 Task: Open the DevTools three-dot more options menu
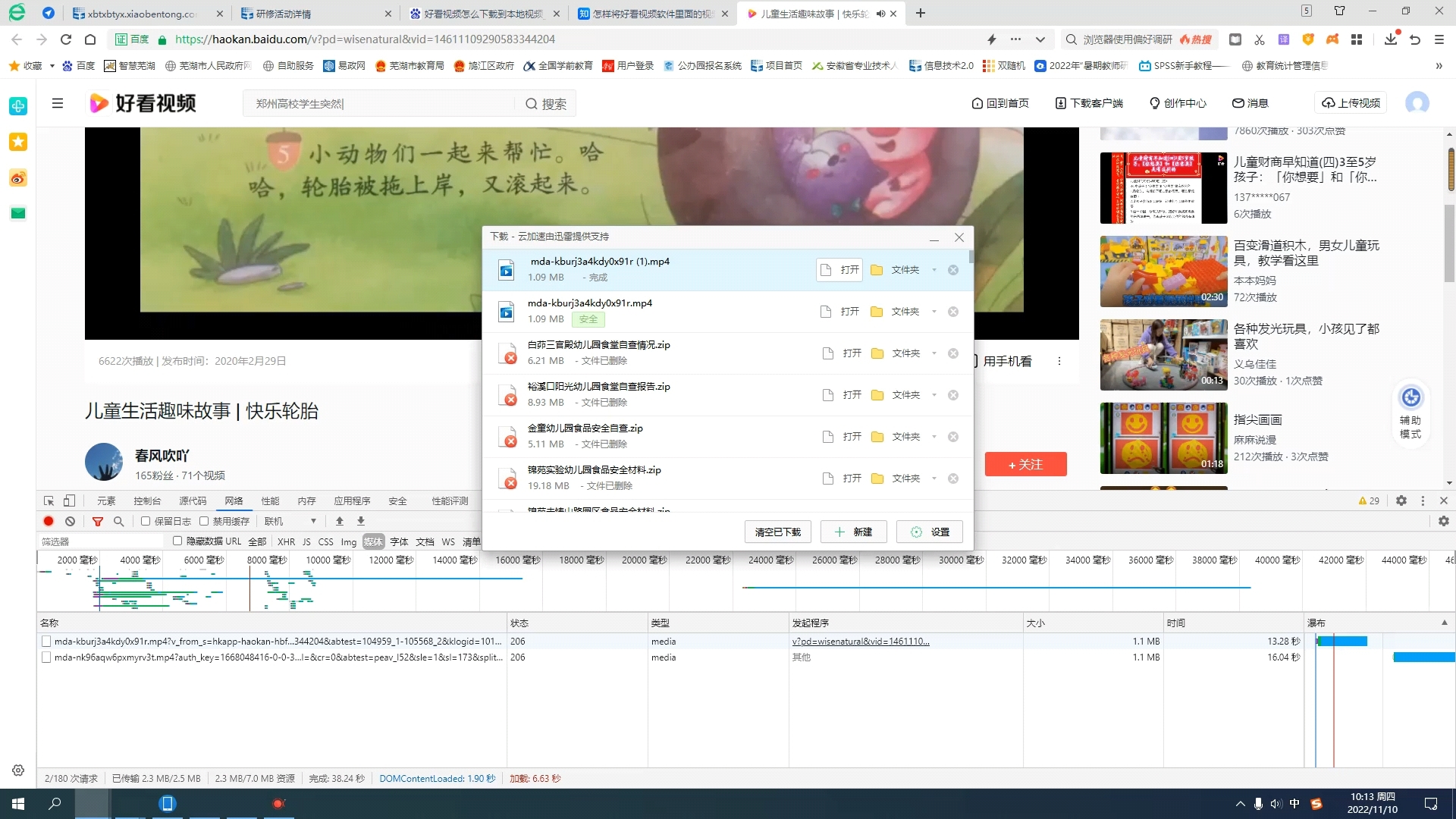[x=1423, y=500]
